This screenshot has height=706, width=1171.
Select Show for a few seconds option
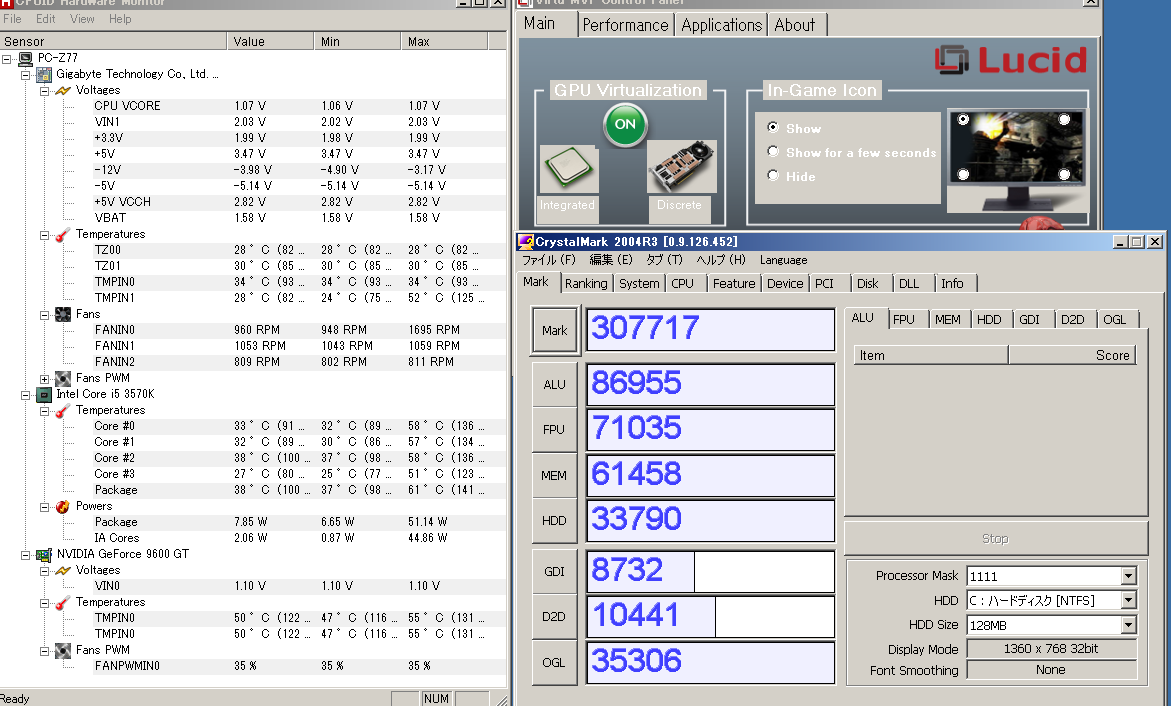pos(773,152)
